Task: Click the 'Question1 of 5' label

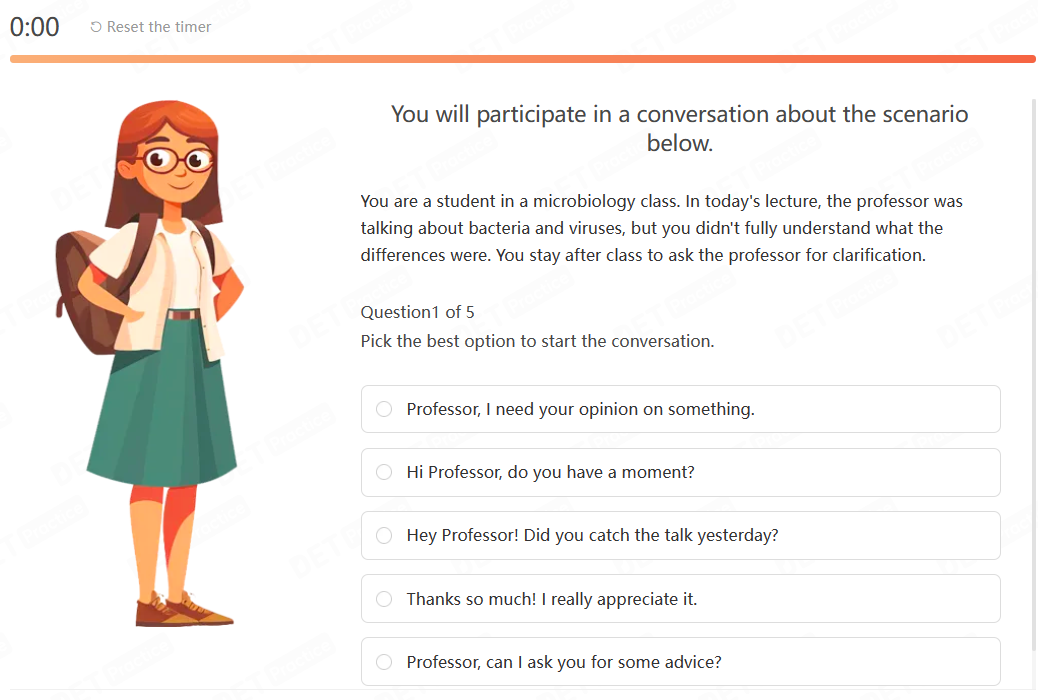Action: click(417, 312)
